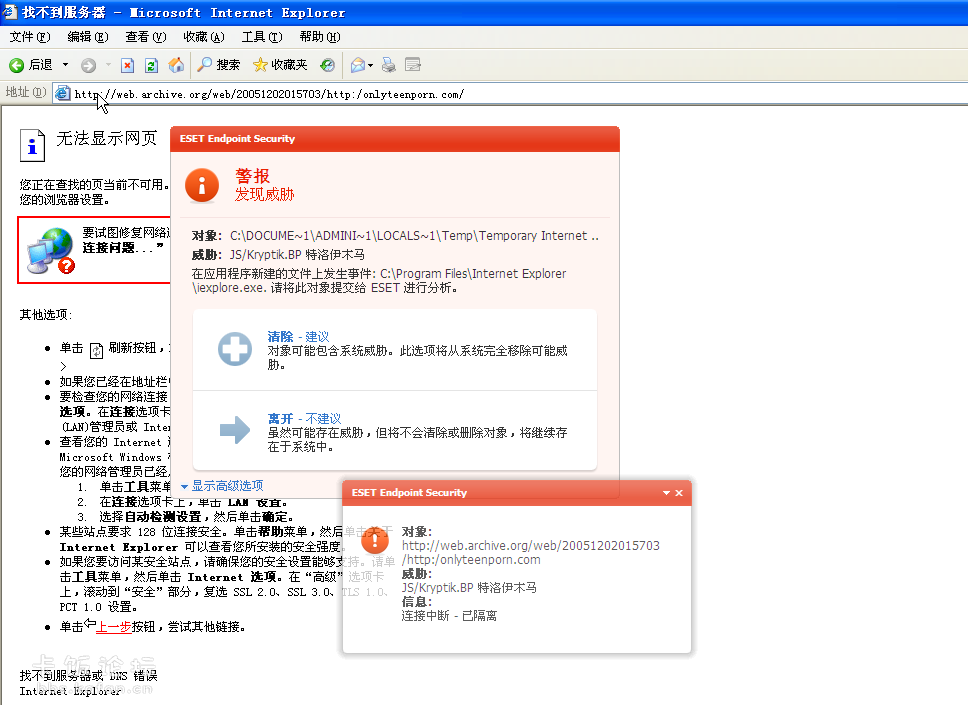Open ESET notification dropdown arrow menu

point(666,493)
